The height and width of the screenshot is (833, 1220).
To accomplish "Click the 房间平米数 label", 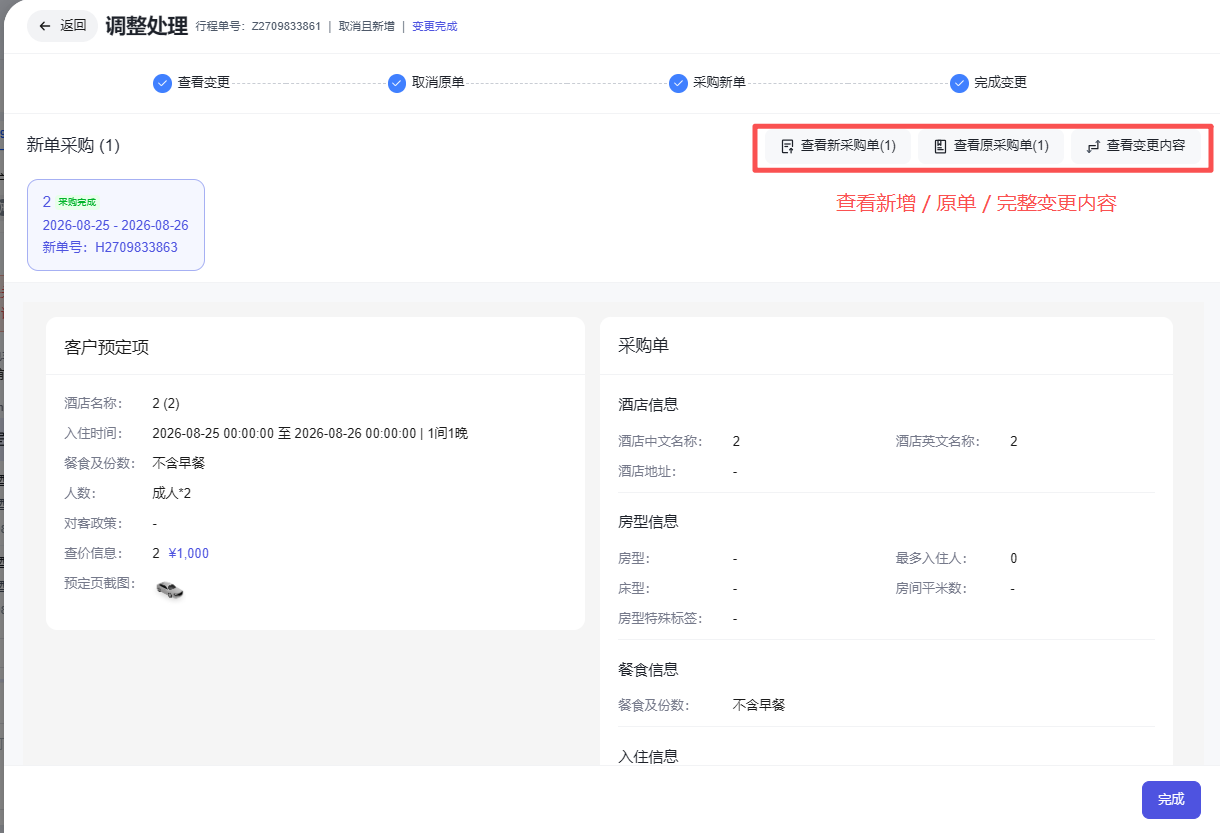I will pyautogui.click(x=931, y=589).
